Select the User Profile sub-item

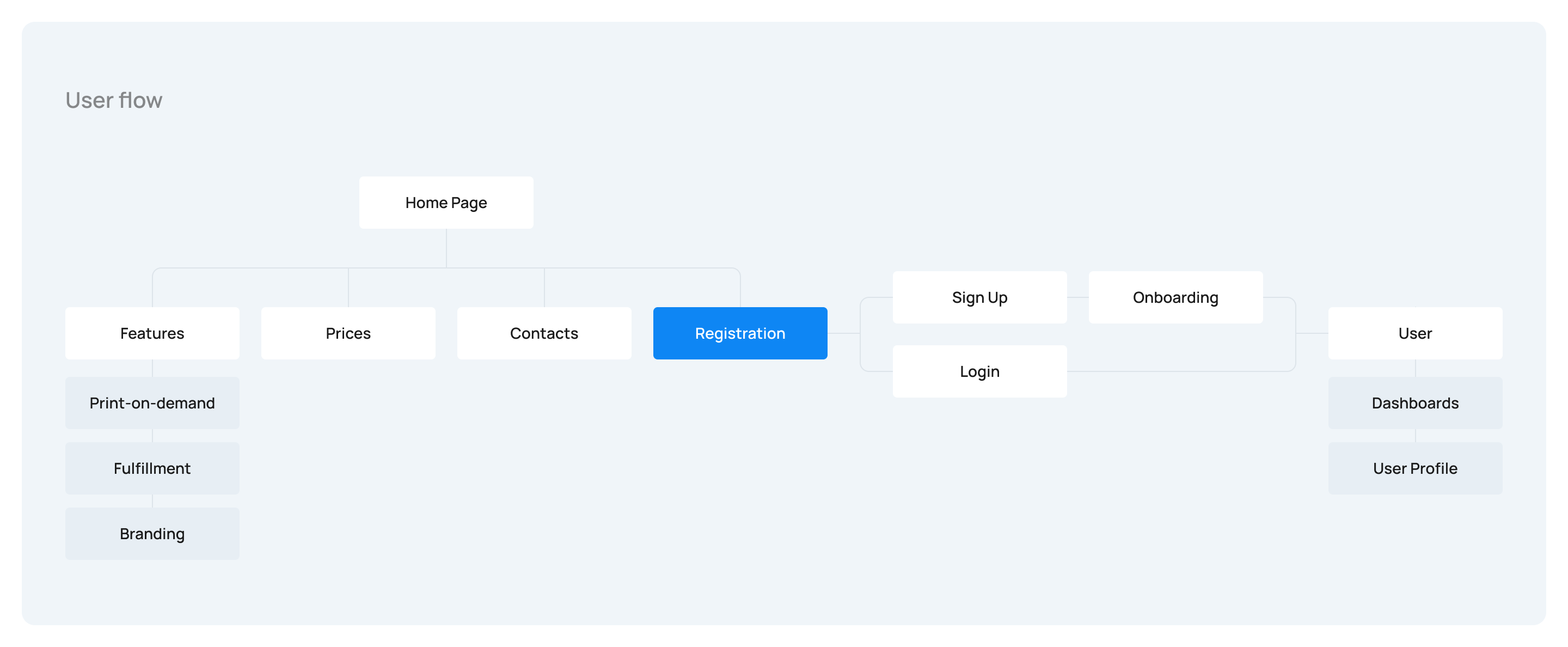point(1414,468)
